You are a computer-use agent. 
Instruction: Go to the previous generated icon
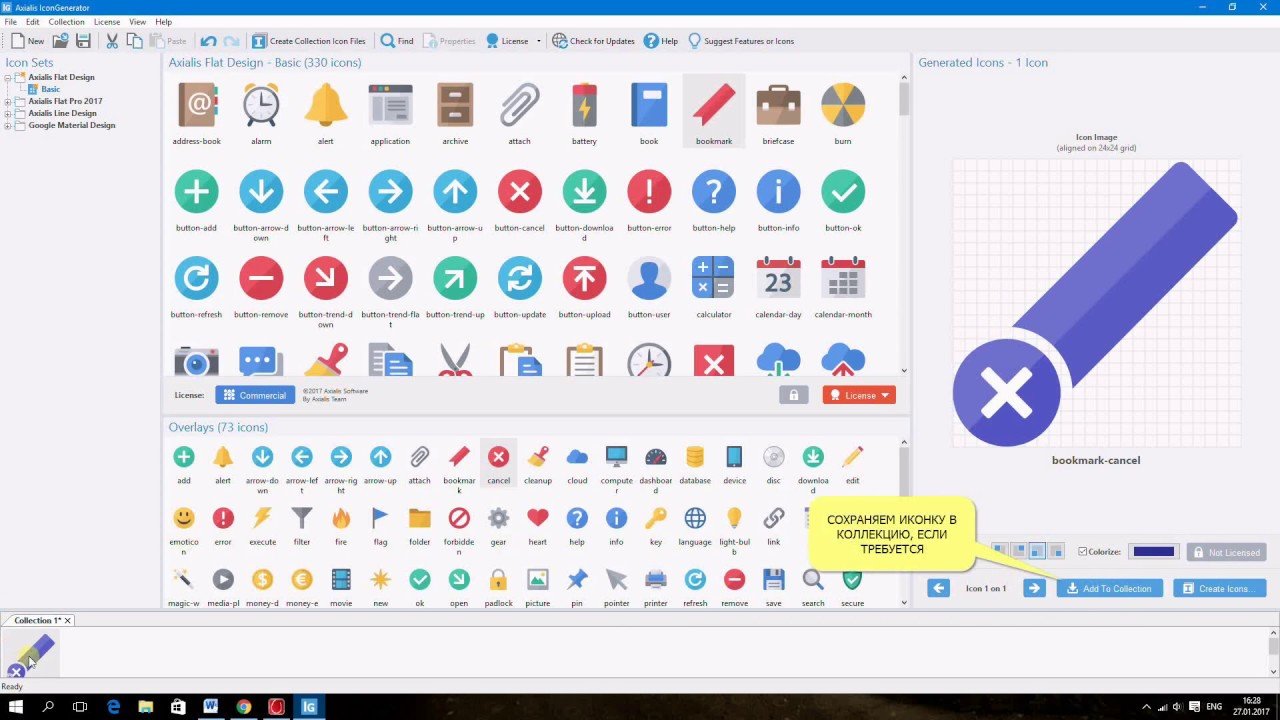(938, 588)
